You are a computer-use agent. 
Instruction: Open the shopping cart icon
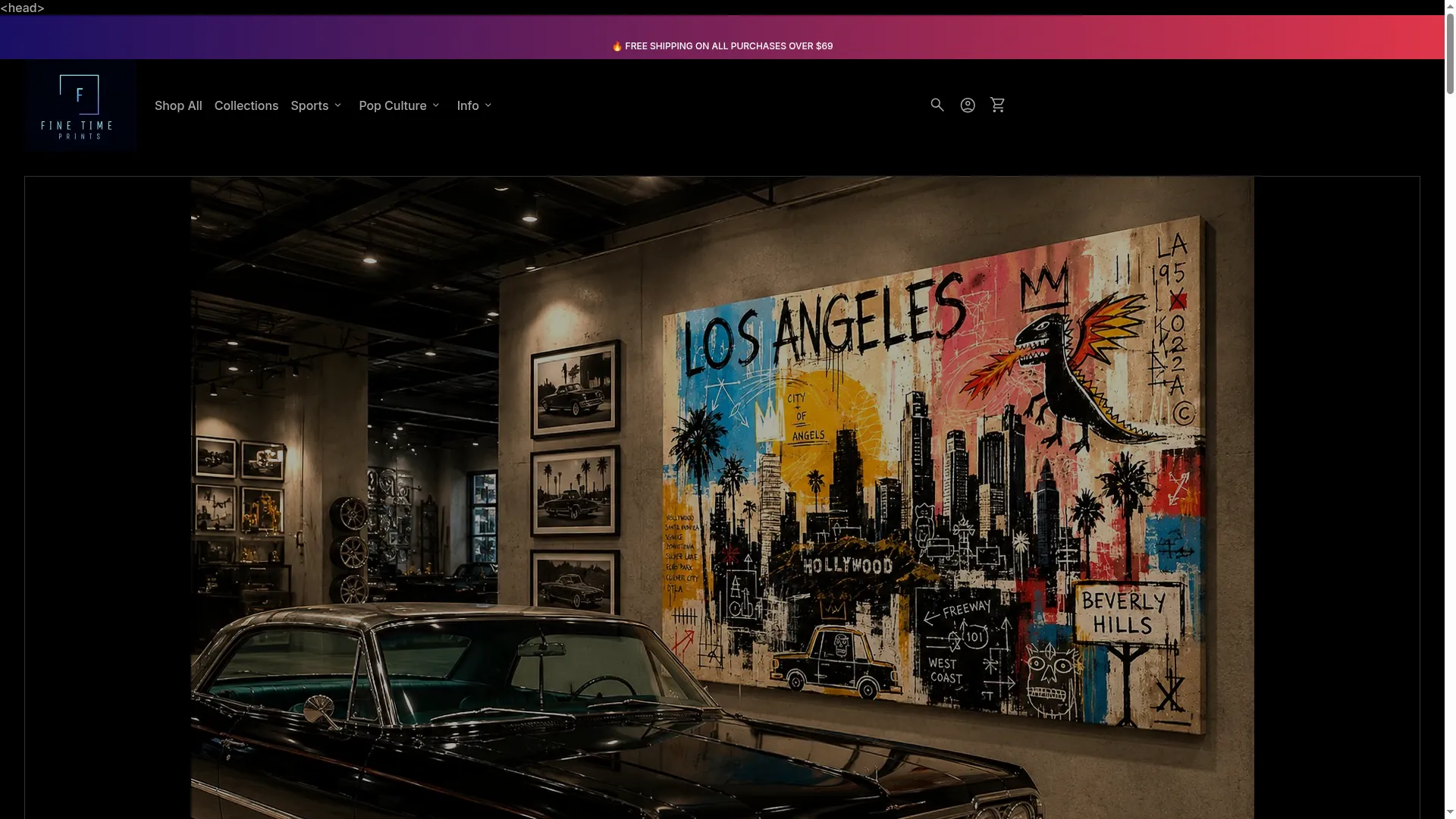[998, 105]
